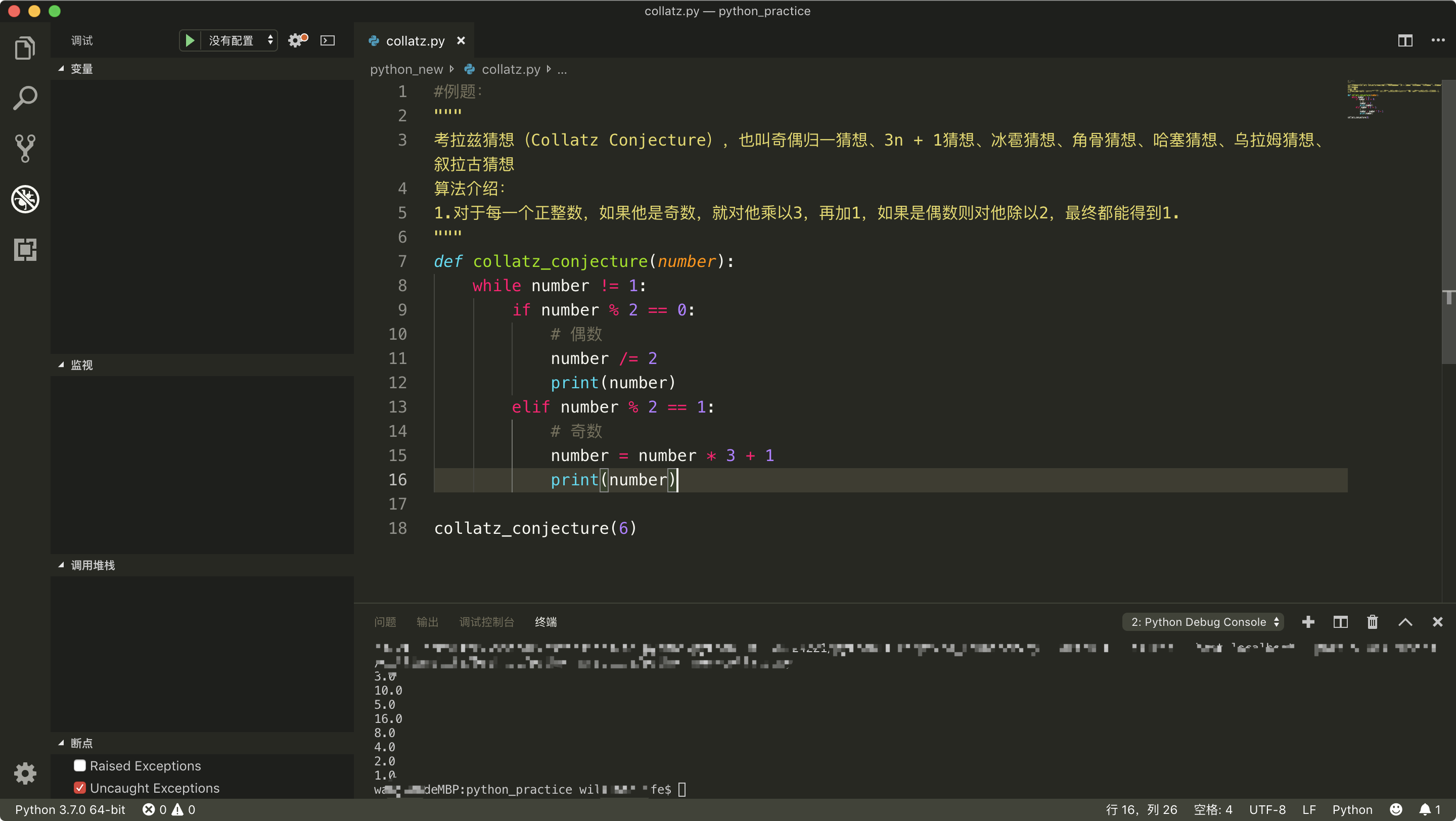
Task: Switch to the 调试控制台 tab
Action: (x=487, y=621)
